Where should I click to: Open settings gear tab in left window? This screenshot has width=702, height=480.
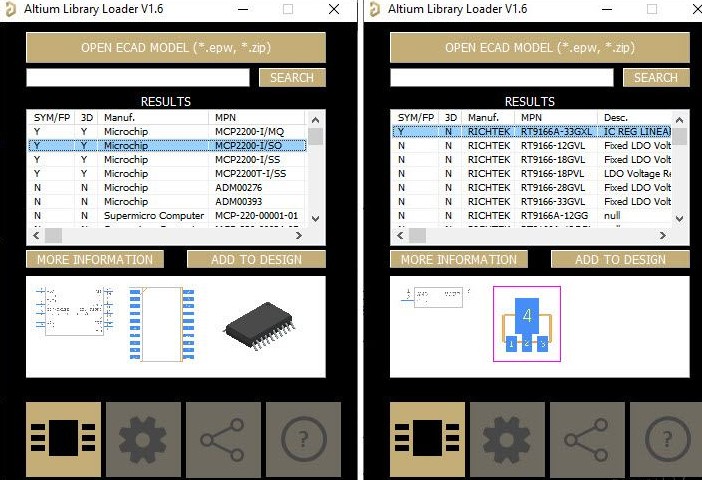[143, 439]
